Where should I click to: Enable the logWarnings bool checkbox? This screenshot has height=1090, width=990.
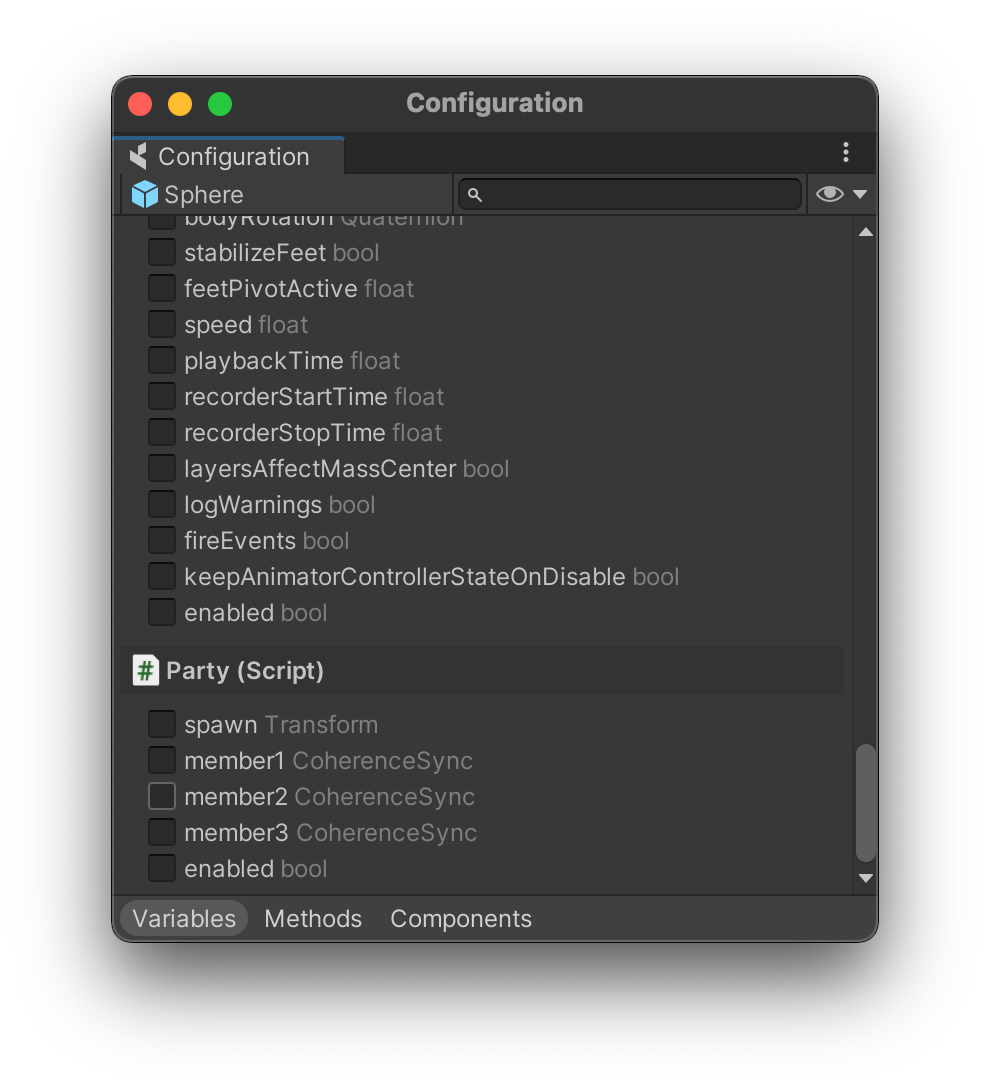tap(162, 505)
